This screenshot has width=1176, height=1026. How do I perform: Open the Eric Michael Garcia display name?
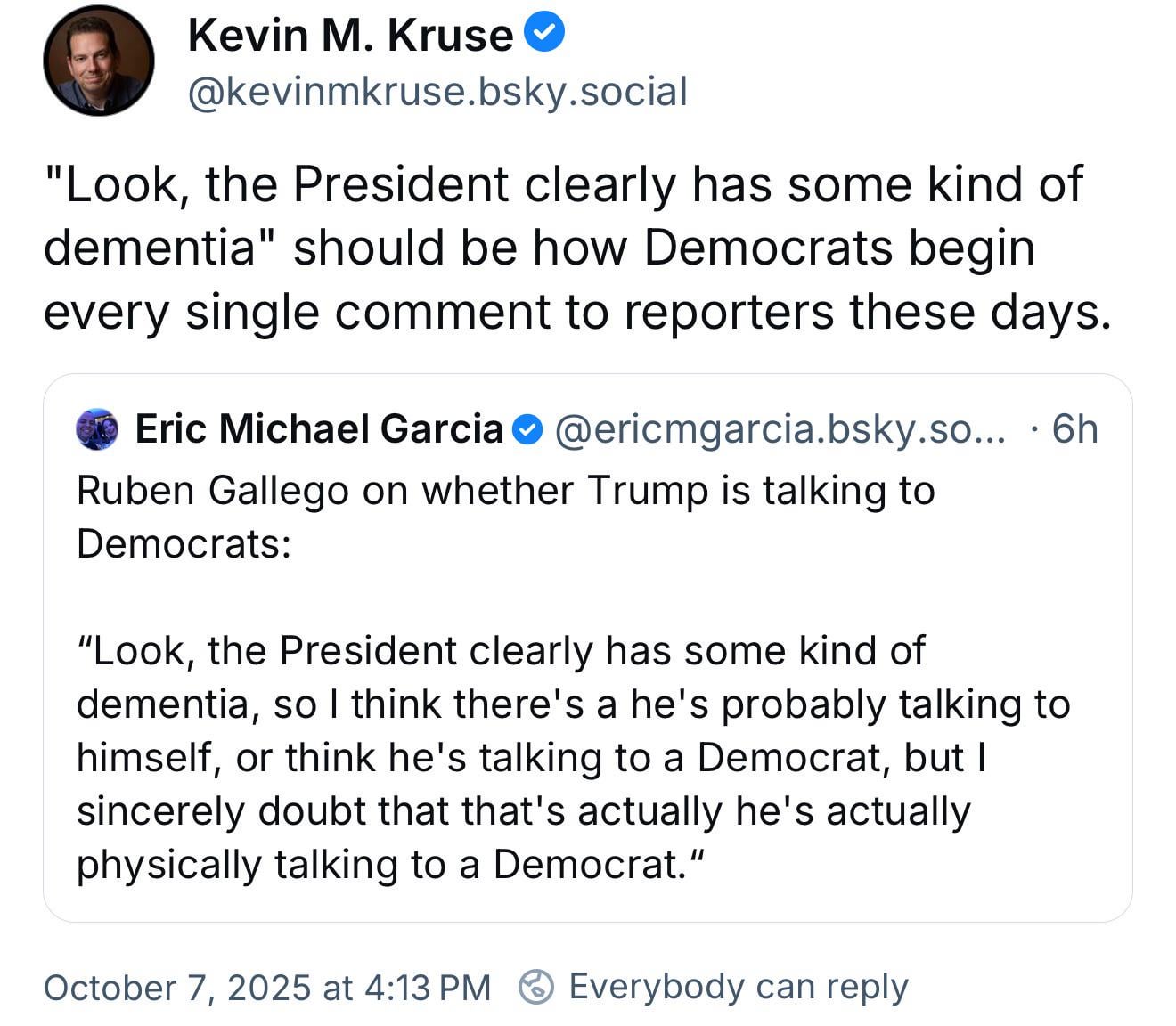coord(319,429)
